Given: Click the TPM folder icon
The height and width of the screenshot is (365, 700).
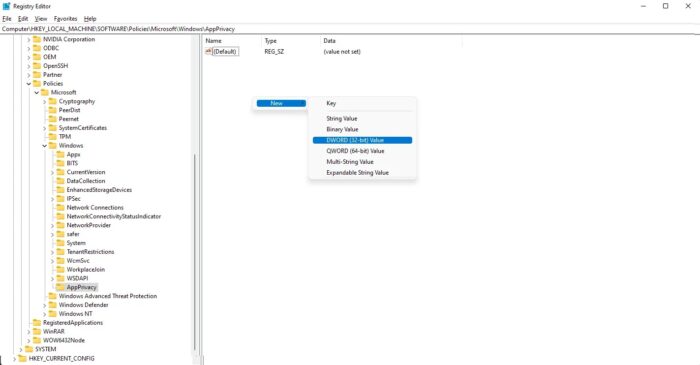Looking at the screenshot, I should [53, 137].
